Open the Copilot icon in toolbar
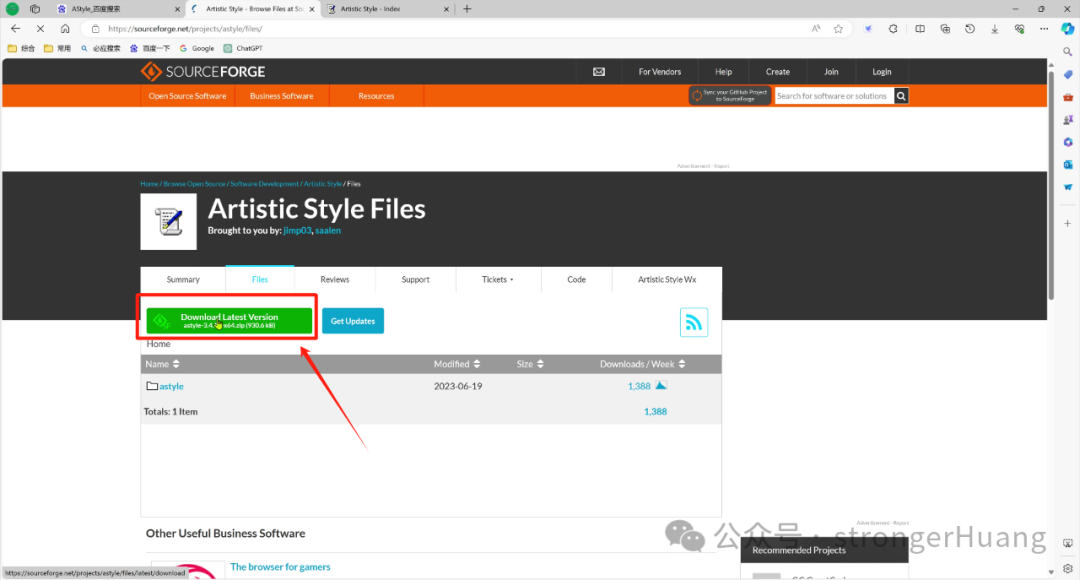 tap(1068, 28)
